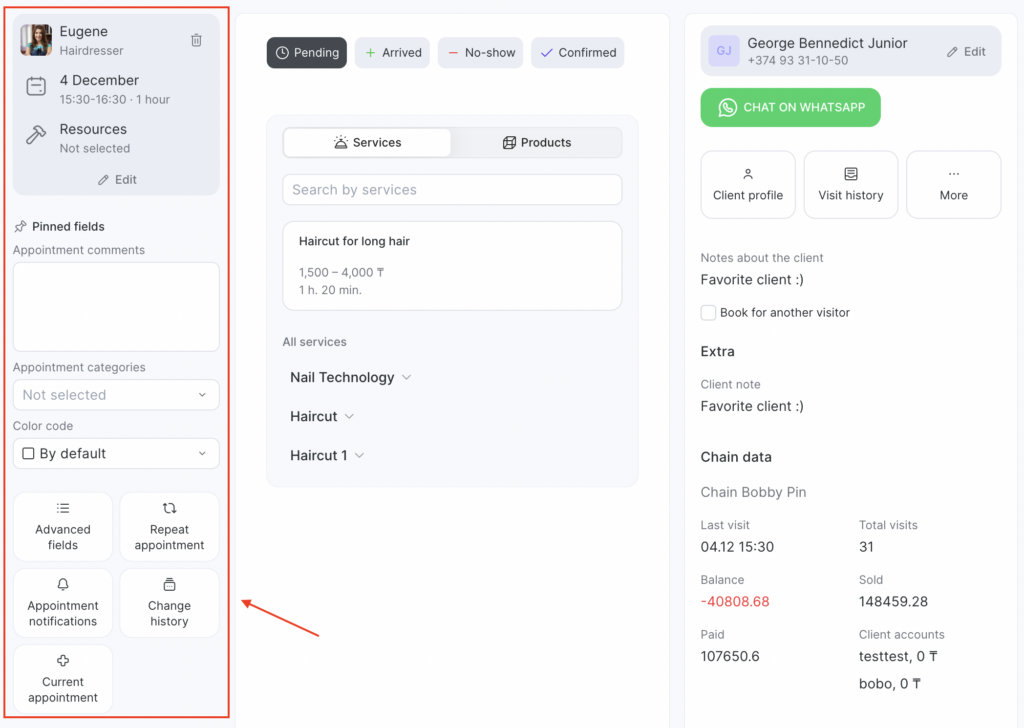Switch to the Products tab
The height and width of the screenshot is (728, 1024).
pos(536,143)
